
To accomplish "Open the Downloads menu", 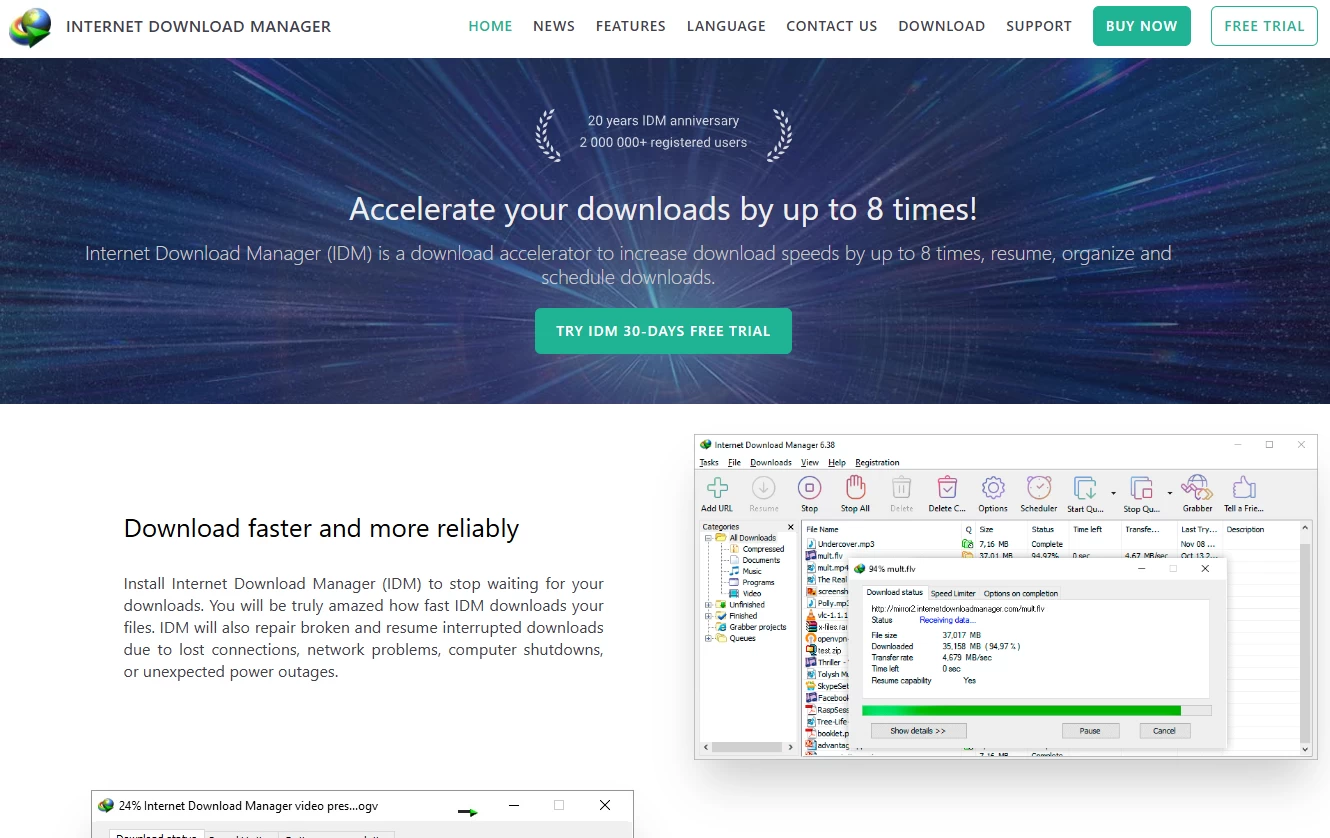I will pos(770,462).
